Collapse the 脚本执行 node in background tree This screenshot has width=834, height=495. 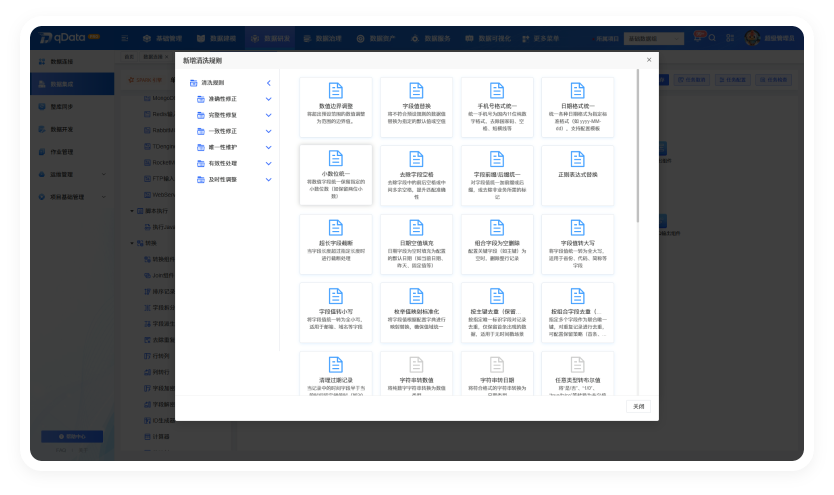(x=132, y=211)
